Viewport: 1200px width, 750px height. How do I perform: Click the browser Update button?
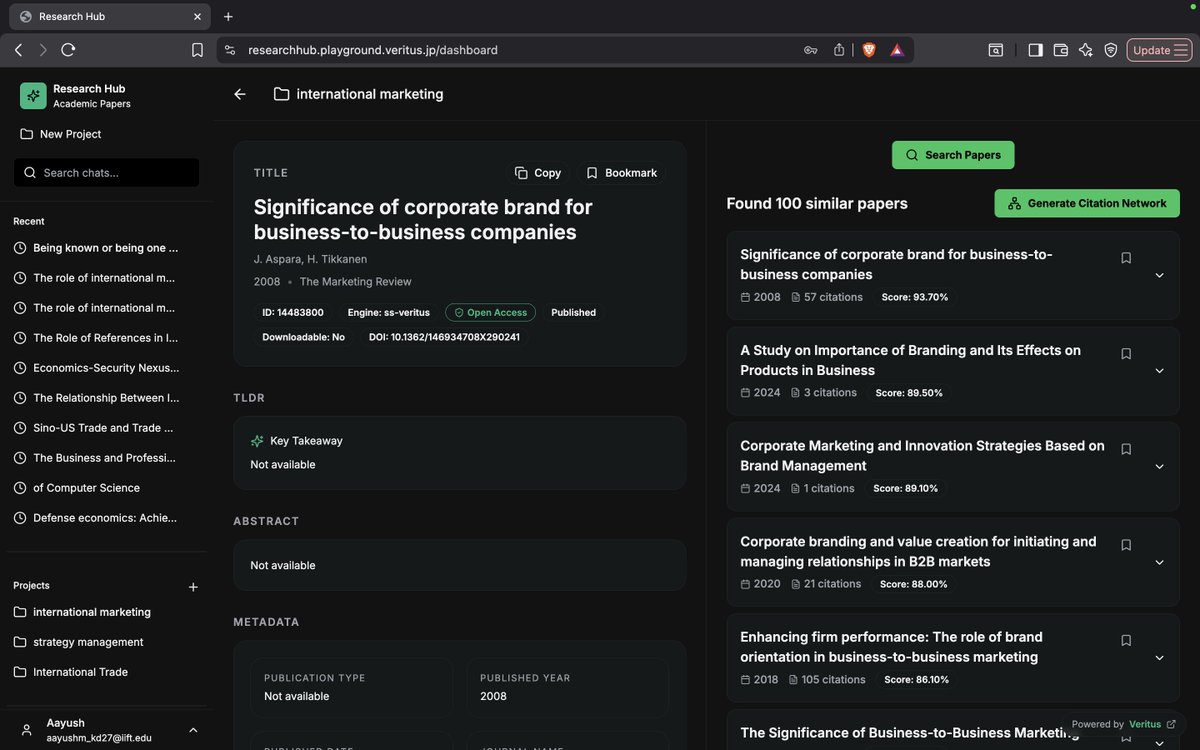1159,50
